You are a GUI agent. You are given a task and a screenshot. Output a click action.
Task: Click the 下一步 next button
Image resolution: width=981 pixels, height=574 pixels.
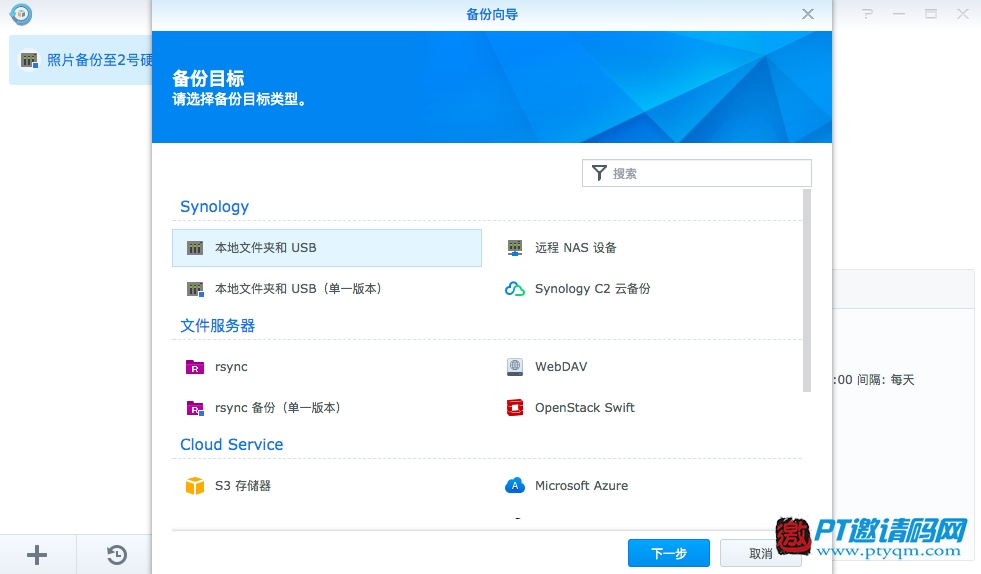669,553
